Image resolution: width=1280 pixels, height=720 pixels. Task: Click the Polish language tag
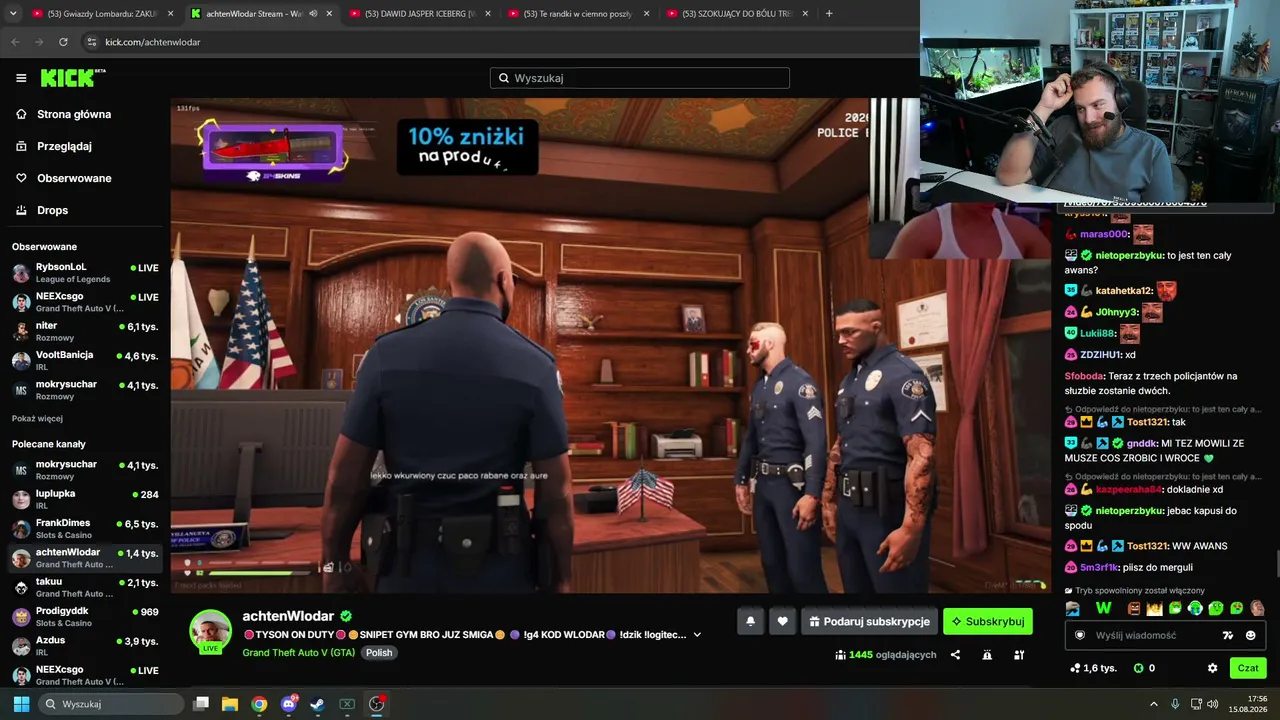pyautogui.click(x=379, y=652)
